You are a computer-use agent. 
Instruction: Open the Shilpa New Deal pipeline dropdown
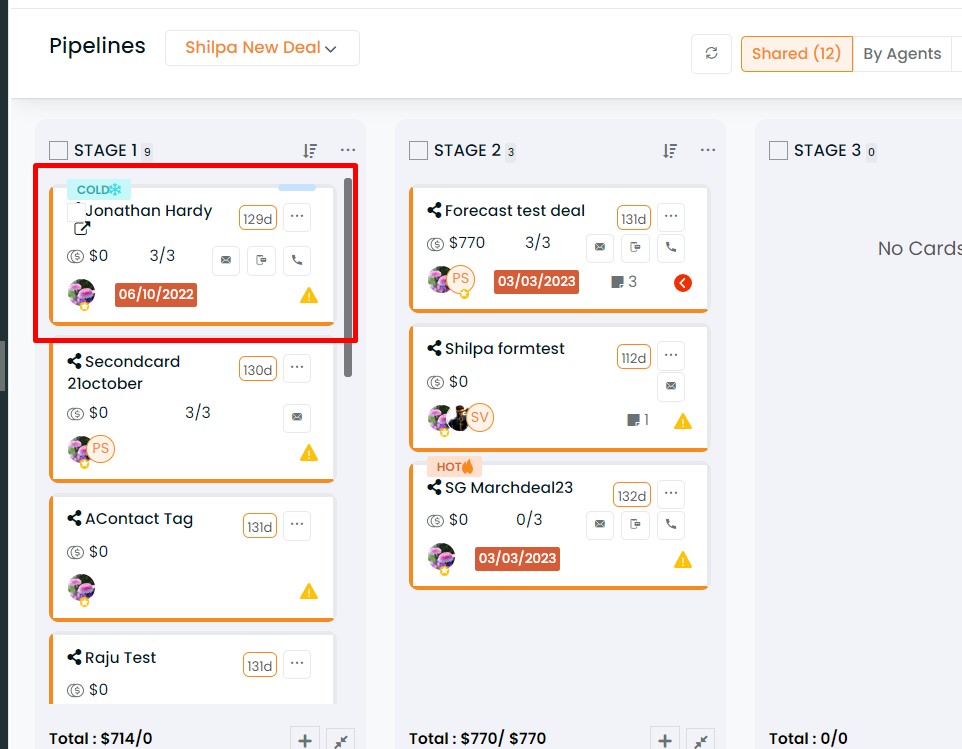click(x=262, y=48)
